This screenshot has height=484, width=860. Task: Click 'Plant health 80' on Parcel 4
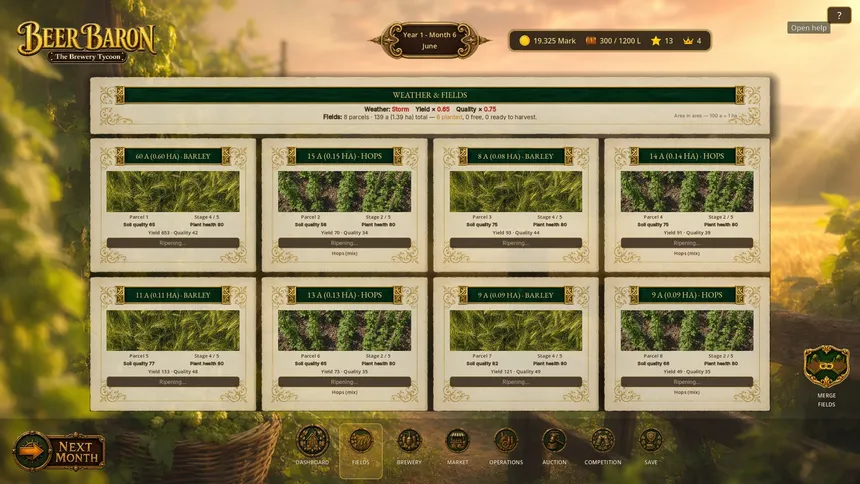[x=721, y=224]
